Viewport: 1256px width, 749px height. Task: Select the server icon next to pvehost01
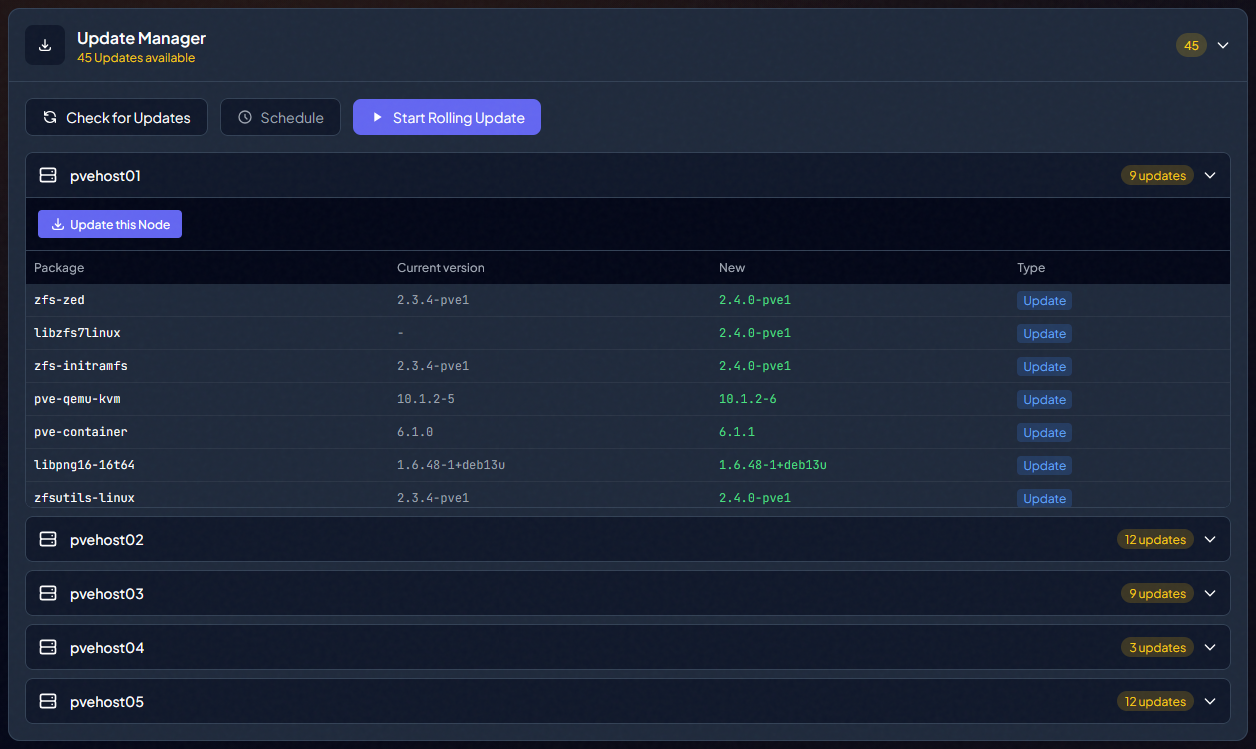coord(47,175)
